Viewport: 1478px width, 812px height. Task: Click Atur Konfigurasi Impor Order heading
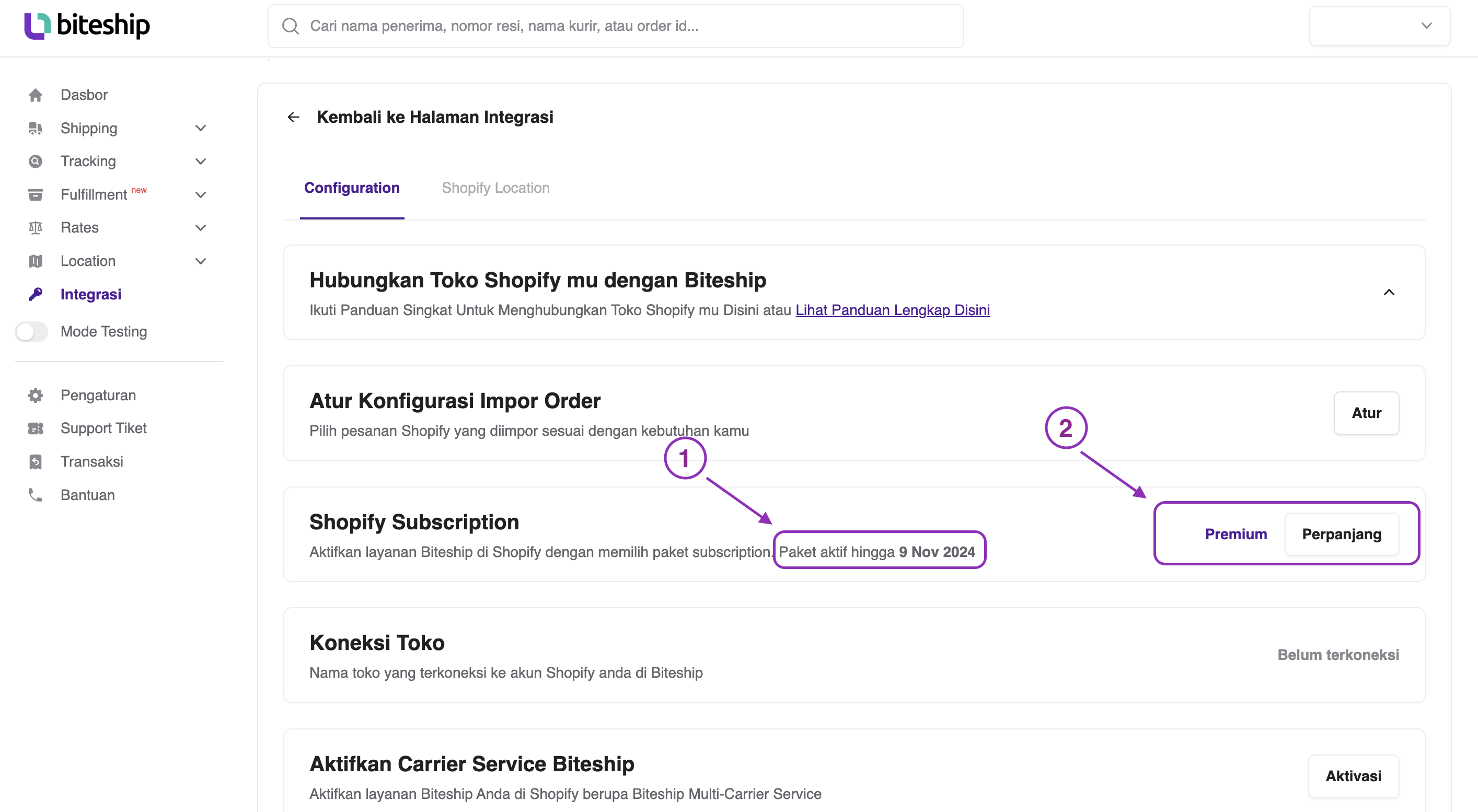click(x=455, y=401)
